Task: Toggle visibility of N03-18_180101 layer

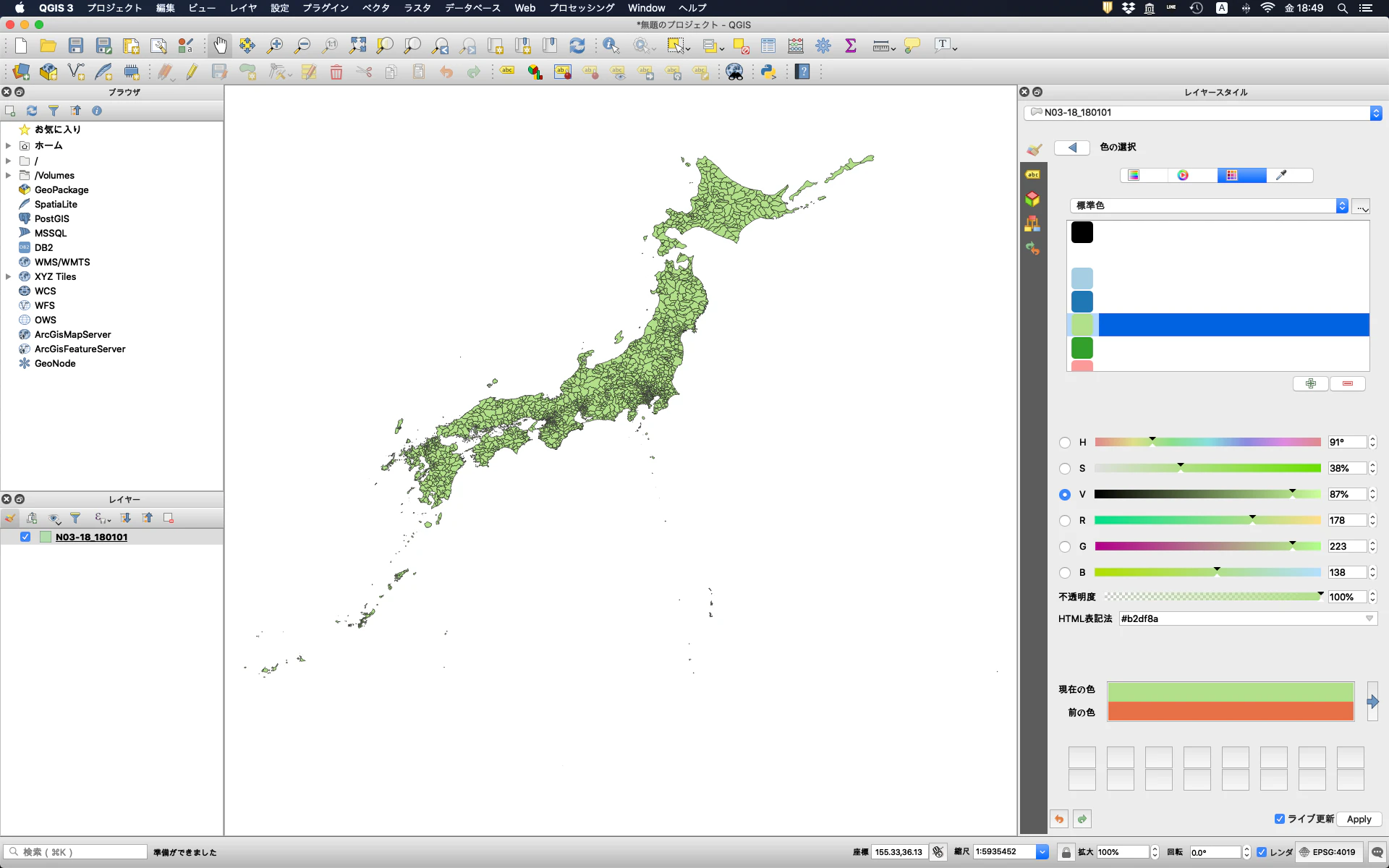Action: (x=25, y=537)
